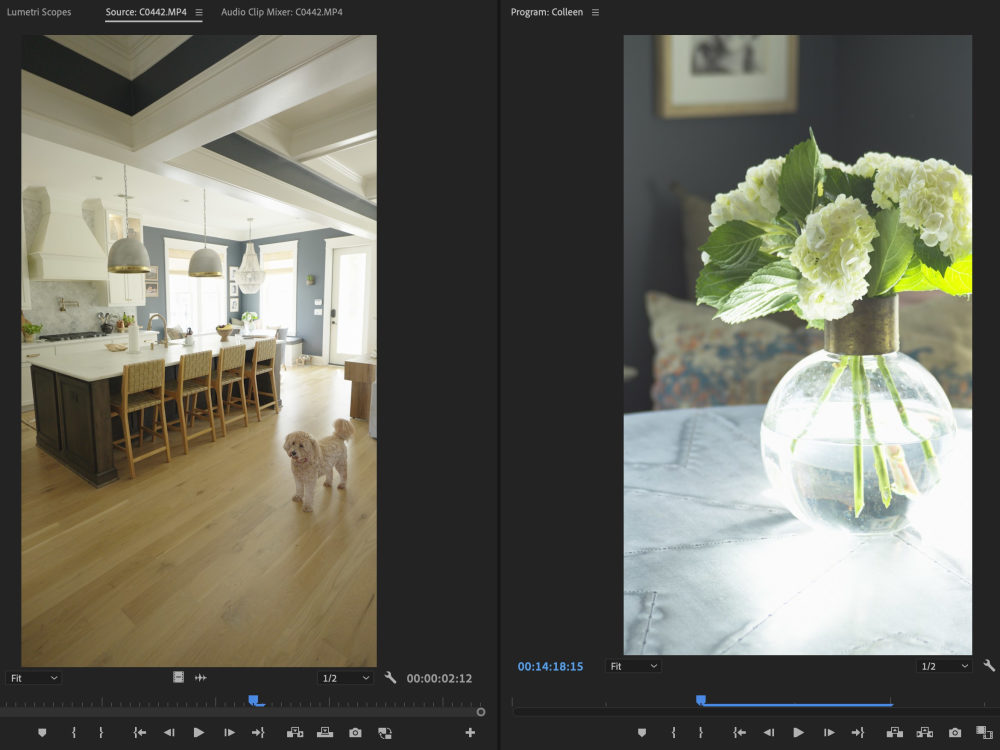Switch to the Audio Clip Mixer tab
1000x750 pixels.
282,12
